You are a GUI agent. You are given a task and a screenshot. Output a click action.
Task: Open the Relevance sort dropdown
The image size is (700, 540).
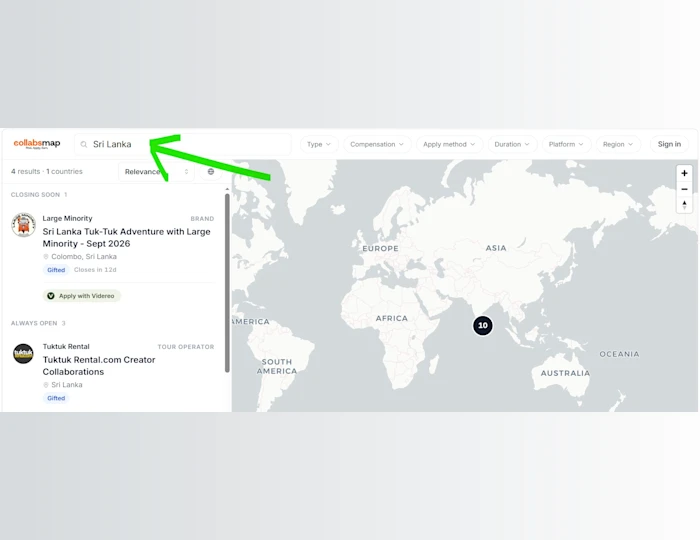[x=156, y=172]
